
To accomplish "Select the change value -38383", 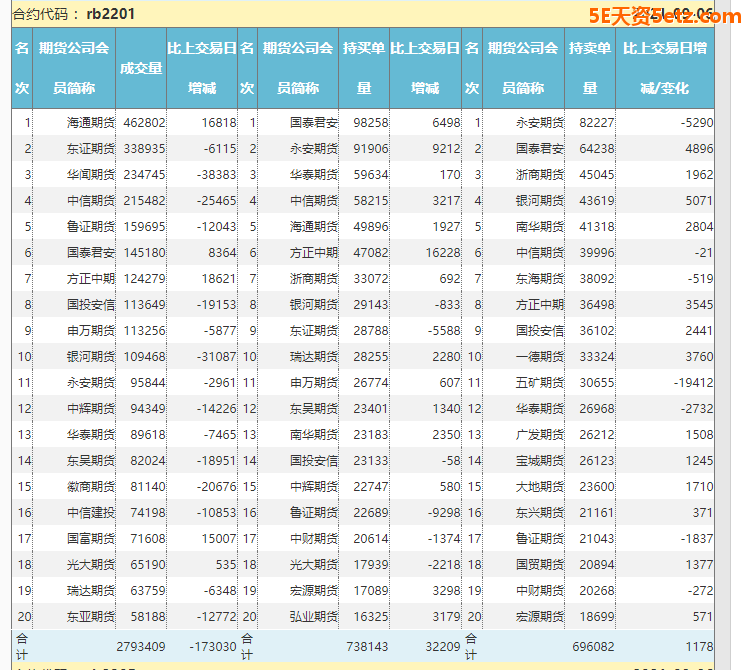I will click(x=216, y=175).
